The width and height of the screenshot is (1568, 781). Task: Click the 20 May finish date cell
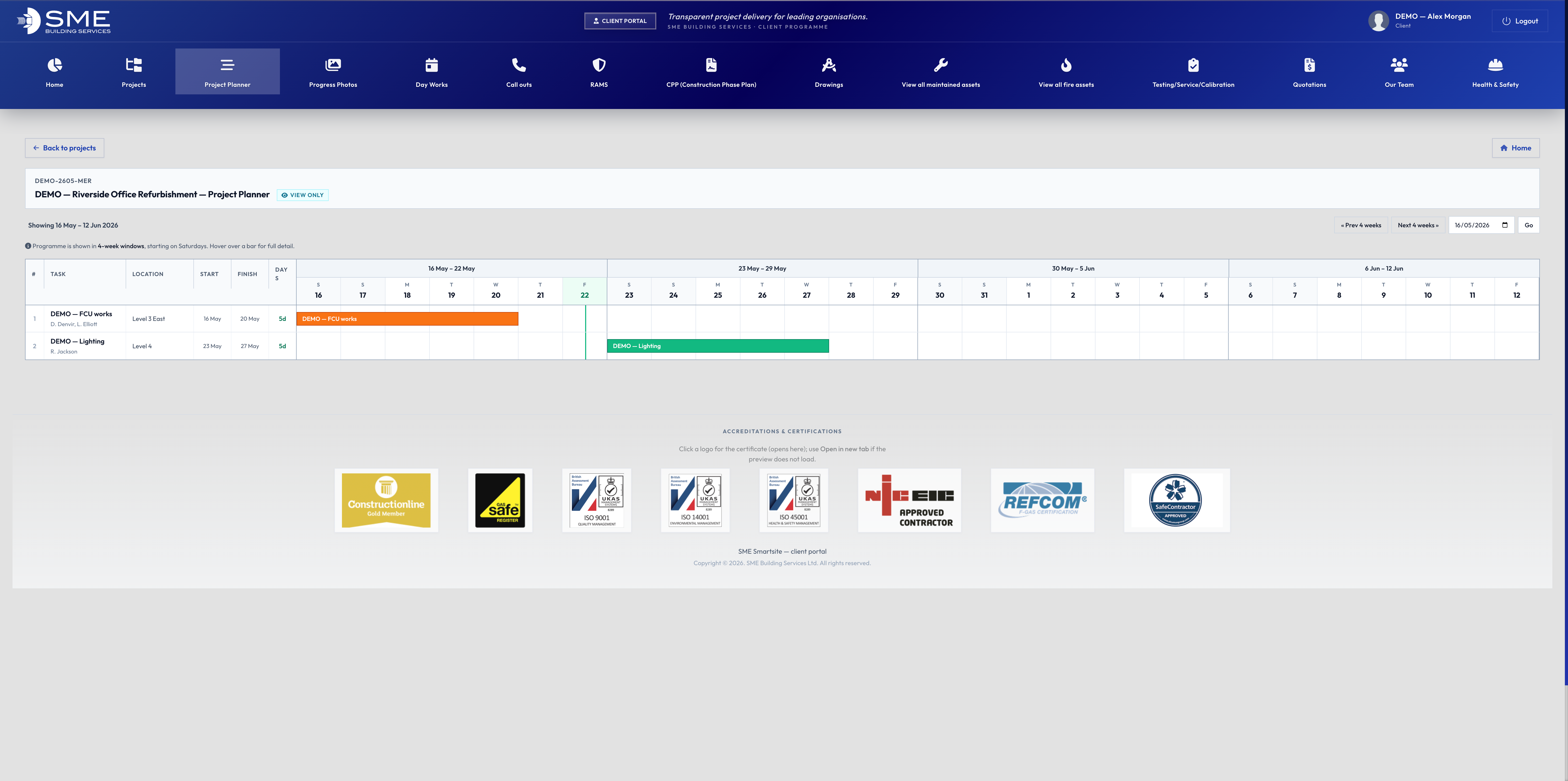pyautogui.click(x=250, y=319)
